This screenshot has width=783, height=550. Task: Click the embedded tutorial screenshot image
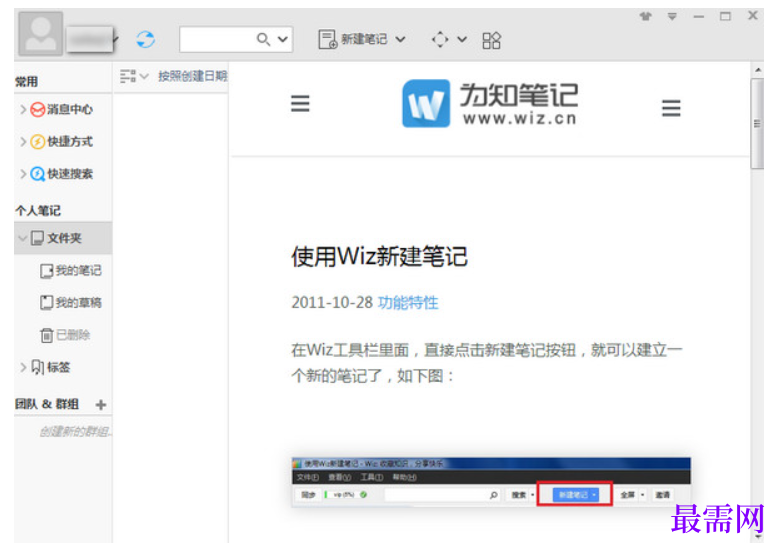coord(491,482)
